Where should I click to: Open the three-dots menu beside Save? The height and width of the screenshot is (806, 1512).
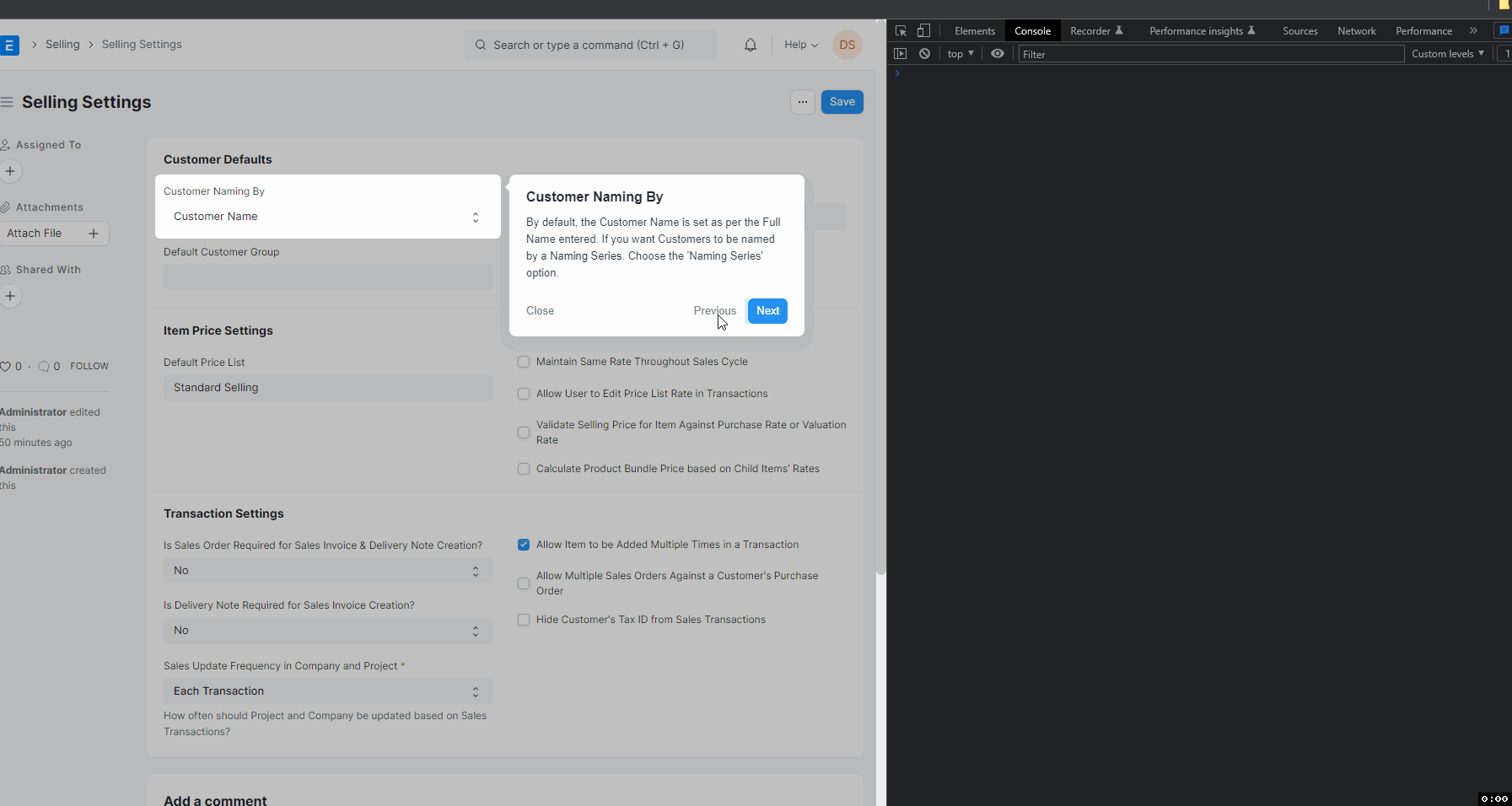[803, 102]
